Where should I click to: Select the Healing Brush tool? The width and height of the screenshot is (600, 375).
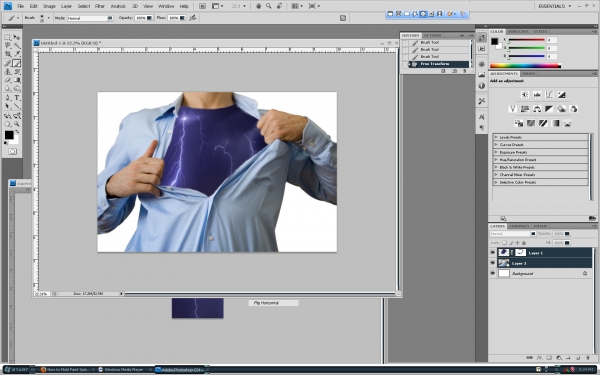(7, 63)
